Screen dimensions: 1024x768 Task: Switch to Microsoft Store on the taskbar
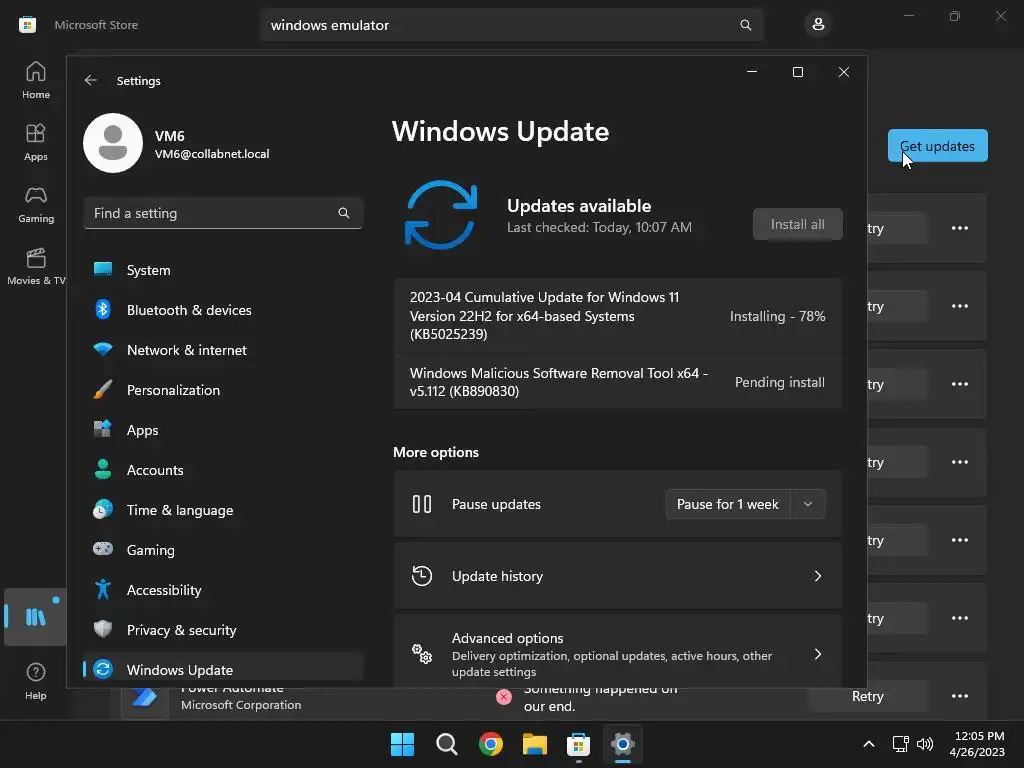coord(579,744)
